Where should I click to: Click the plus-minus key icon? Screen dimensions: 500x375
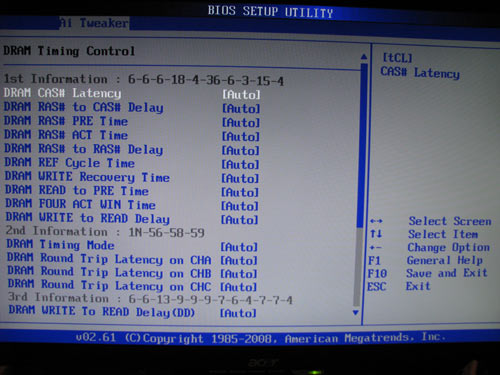coord(376,248)
